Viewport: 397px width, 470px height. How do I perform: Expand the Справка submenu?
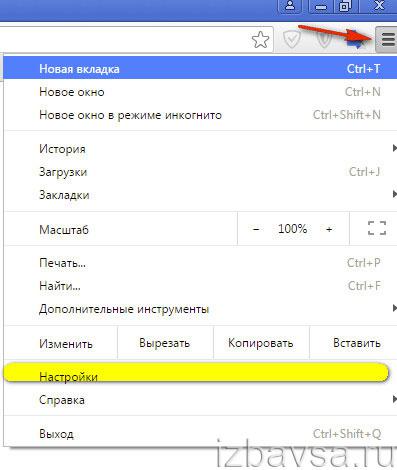tap(200, 400)
